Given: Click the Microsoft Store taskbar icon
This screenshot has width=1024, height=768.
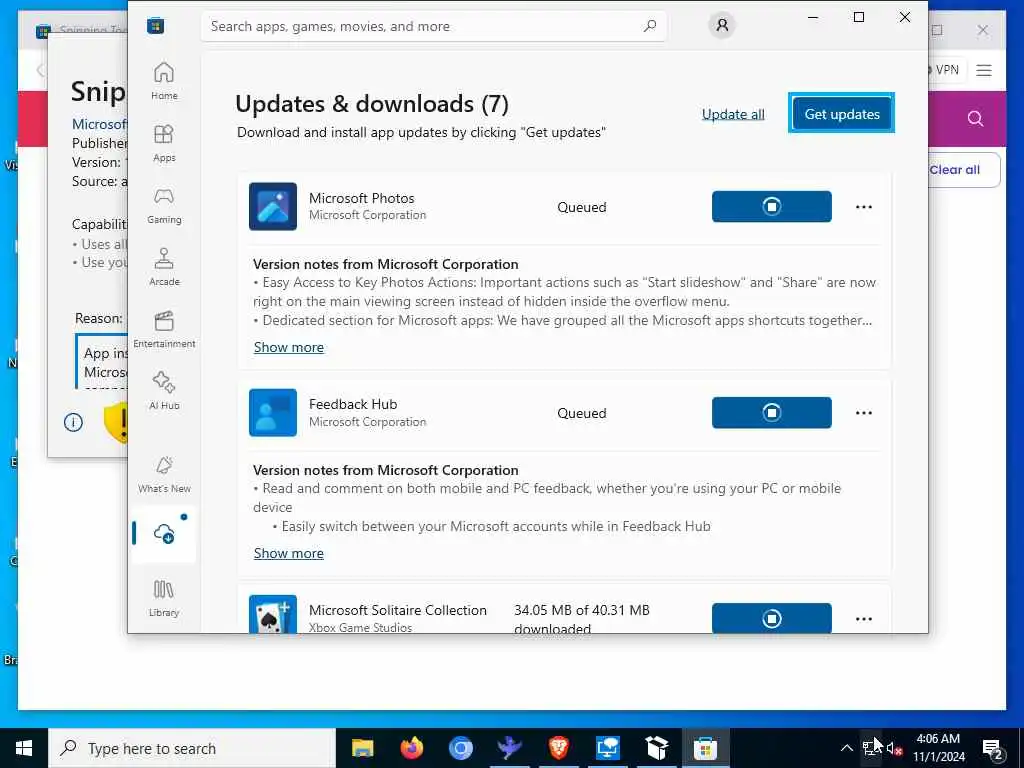Looking at the screenshot, I should tap(705, 748).
